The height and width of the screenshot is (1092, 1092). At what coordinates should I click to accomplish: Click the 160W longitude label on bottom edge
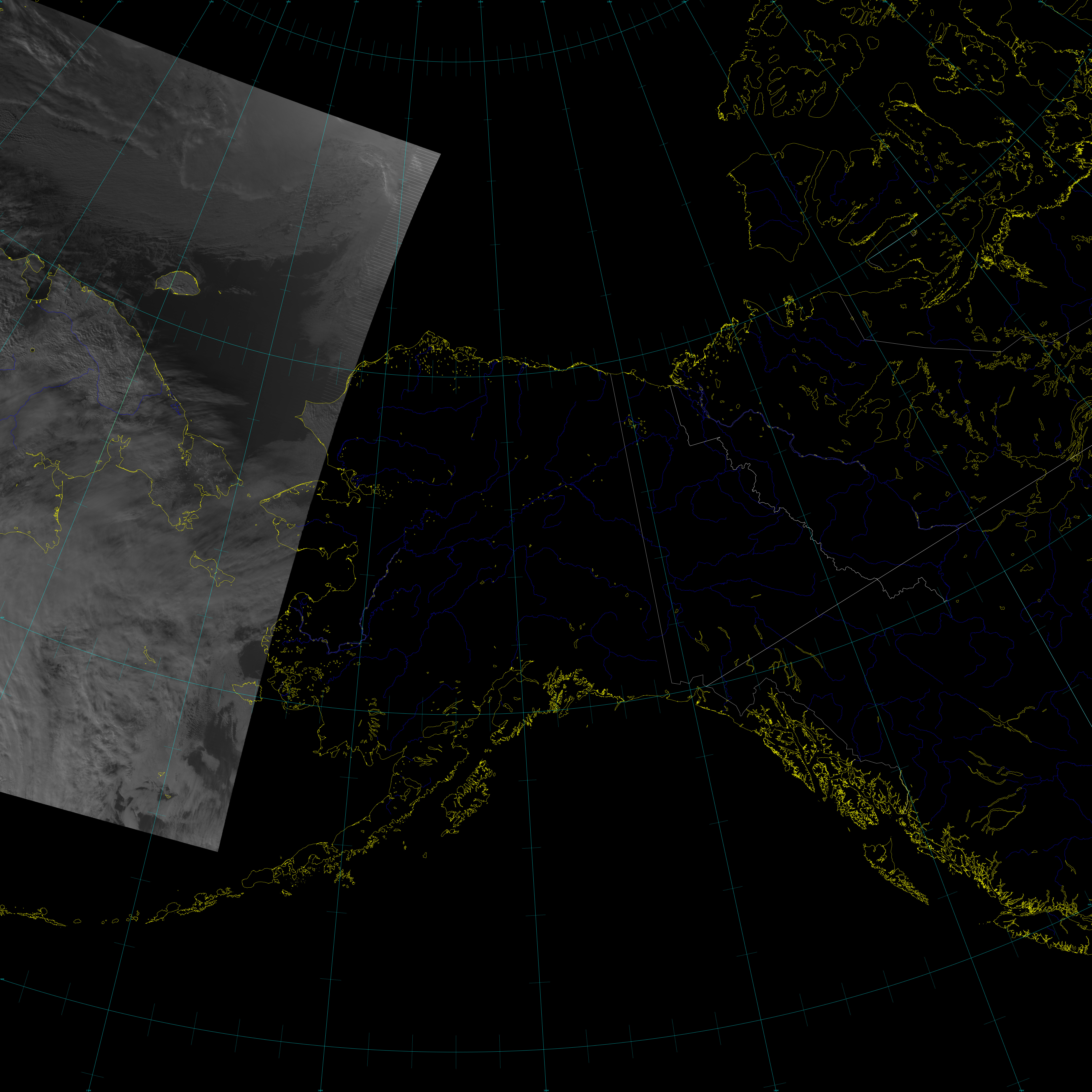point(321,1090)
